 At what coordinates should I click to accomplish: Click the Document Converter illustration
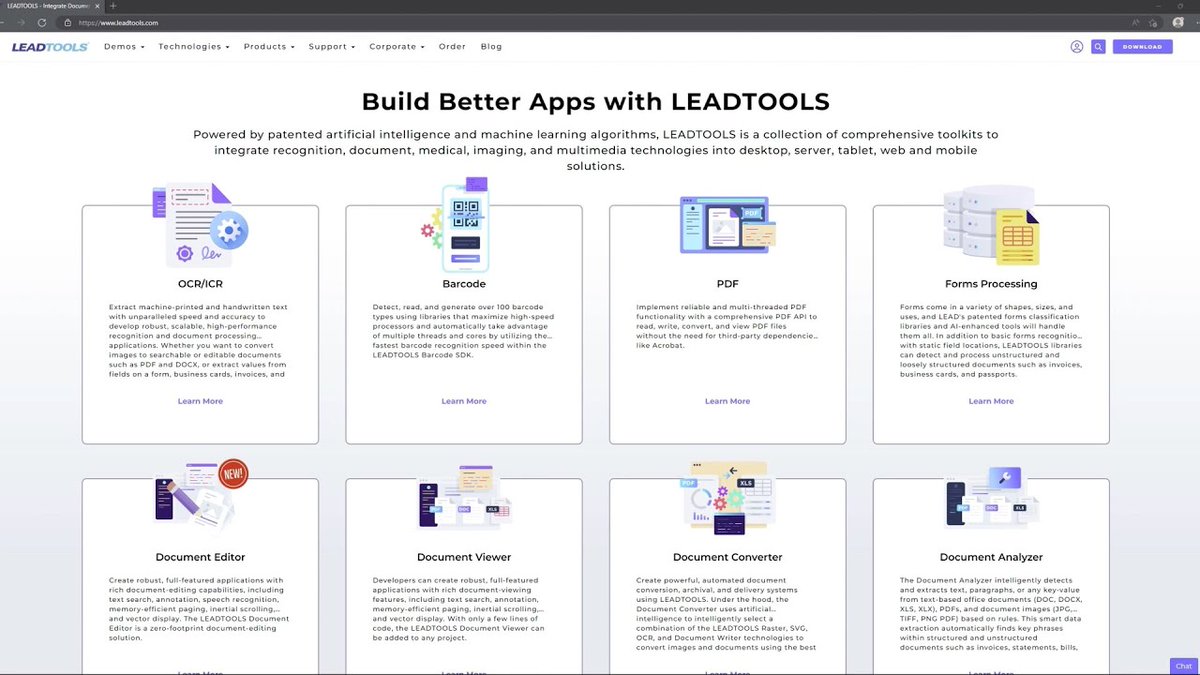[728, 497]
